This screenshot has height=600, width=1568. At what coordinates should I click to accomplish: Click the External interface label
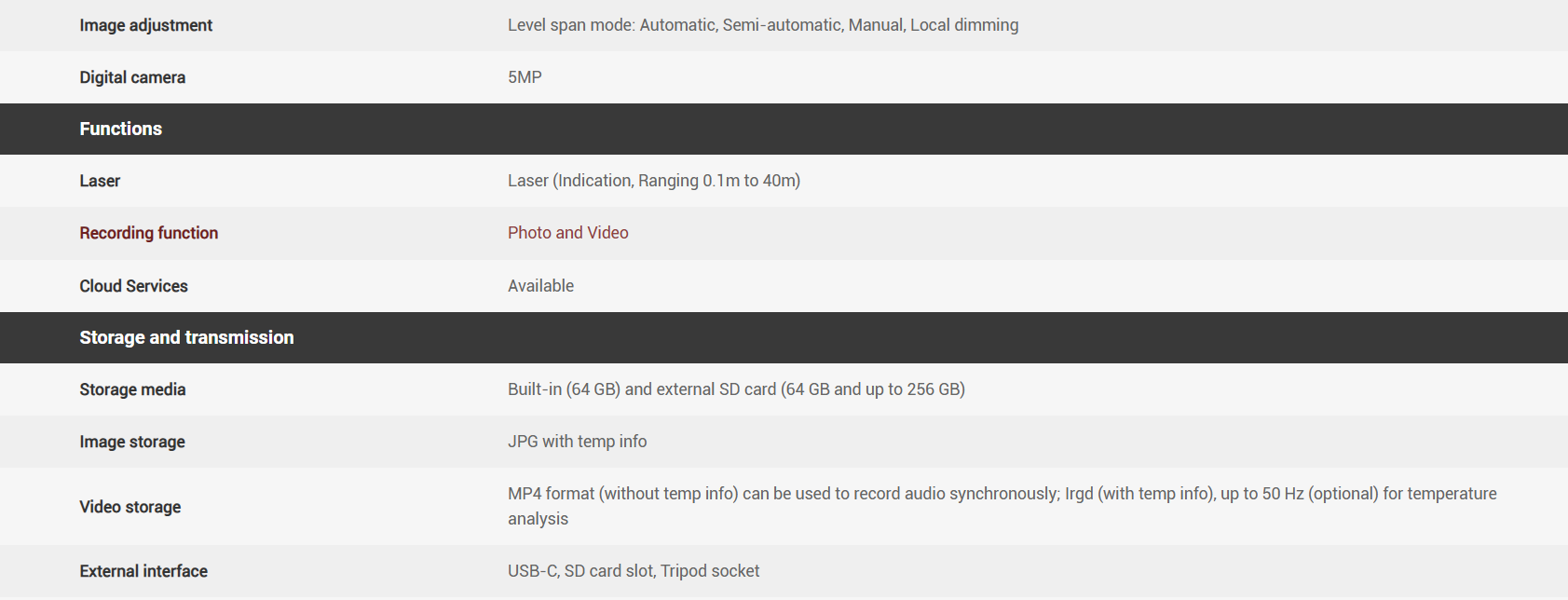pyautogui.click(x=143, y=571)
